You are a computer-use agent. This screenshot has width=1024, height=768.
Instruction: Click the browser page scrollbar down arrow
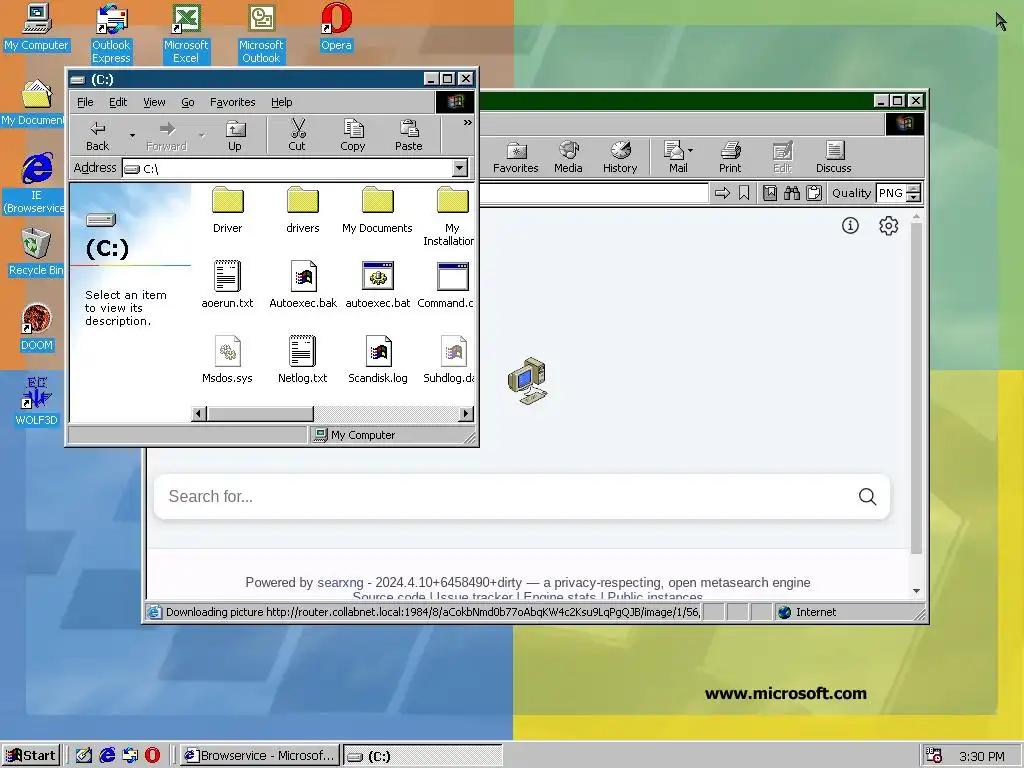916,591
